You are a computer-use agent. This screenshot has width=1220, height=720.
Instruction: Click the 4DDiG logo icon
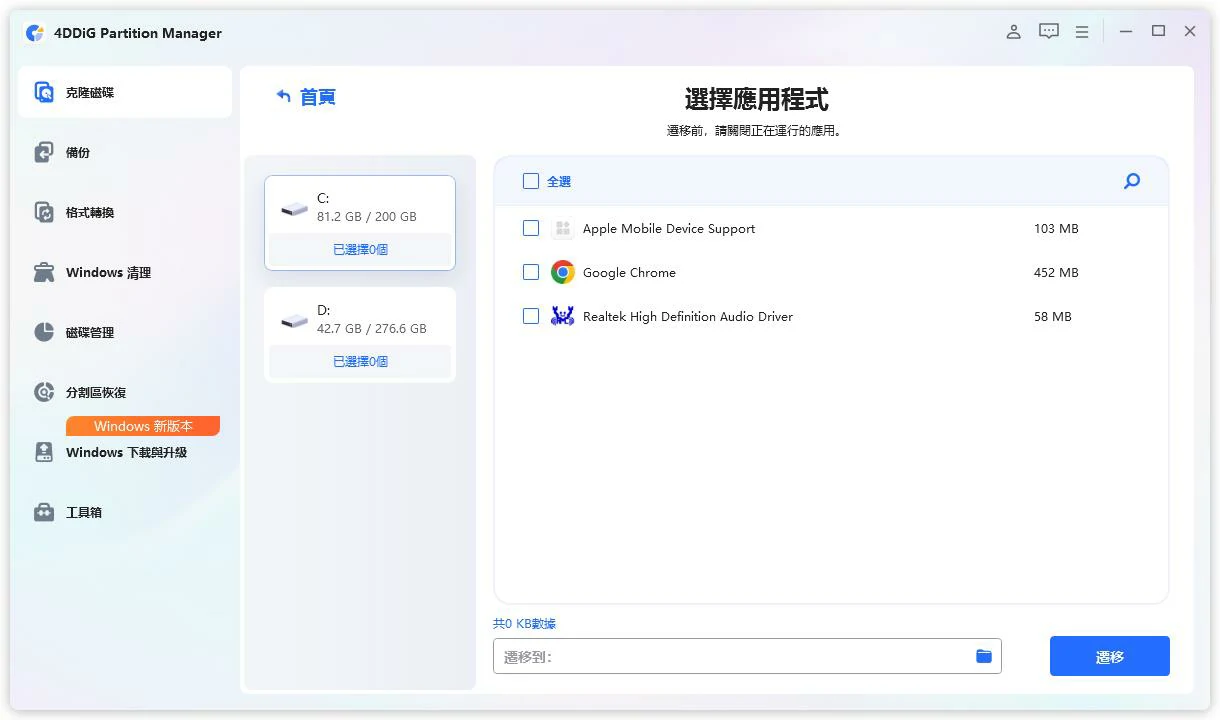35,33
